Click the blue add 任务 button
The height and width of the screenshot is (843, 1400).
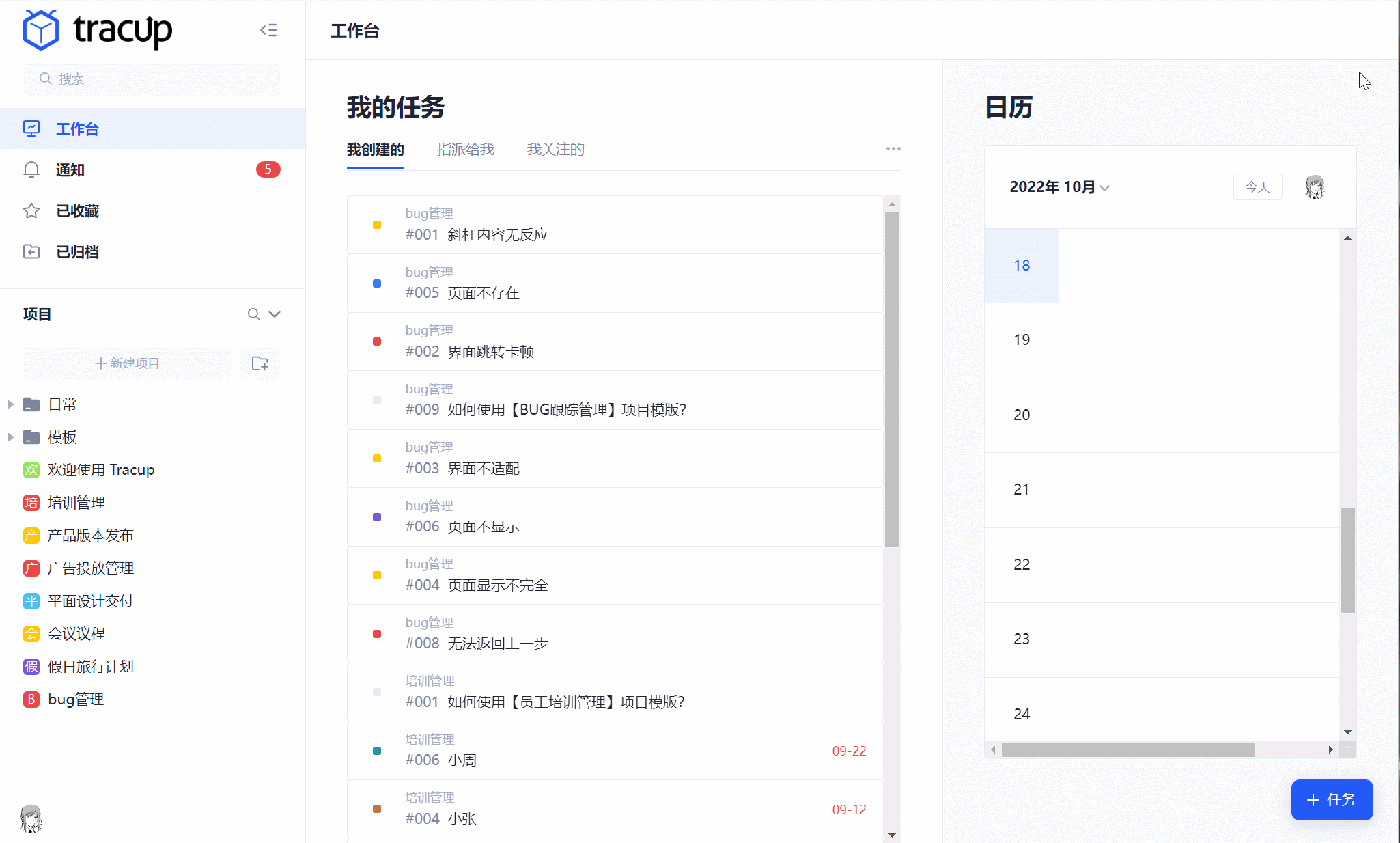pyautogui.click(x=1332, y=800)
